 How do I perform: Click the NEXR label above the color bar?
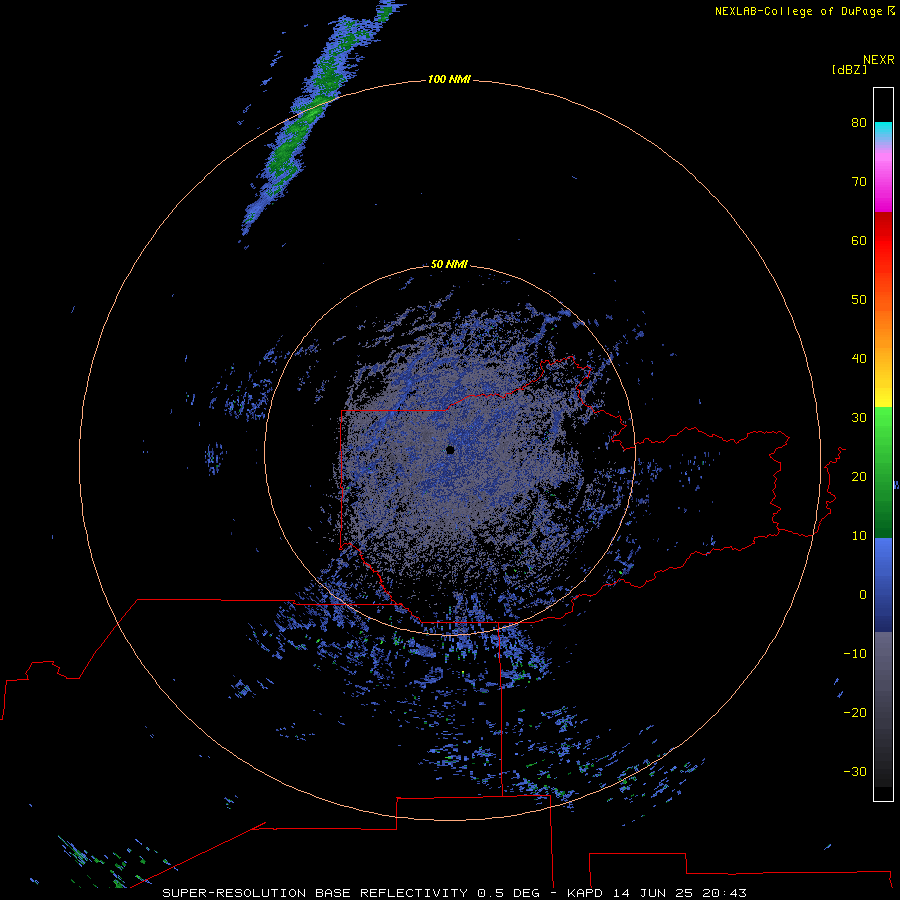coord(879,60)
